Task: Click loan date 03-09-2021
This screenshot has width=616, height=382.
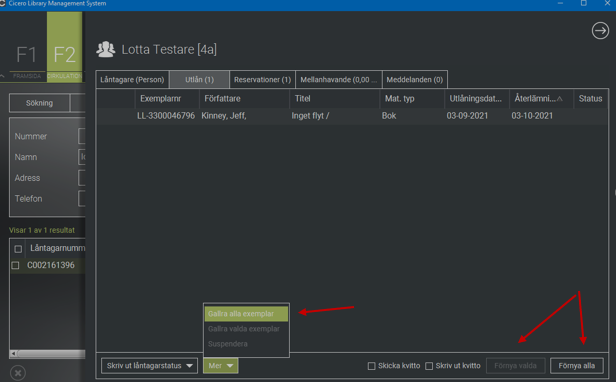Action: tap(467, 116)
